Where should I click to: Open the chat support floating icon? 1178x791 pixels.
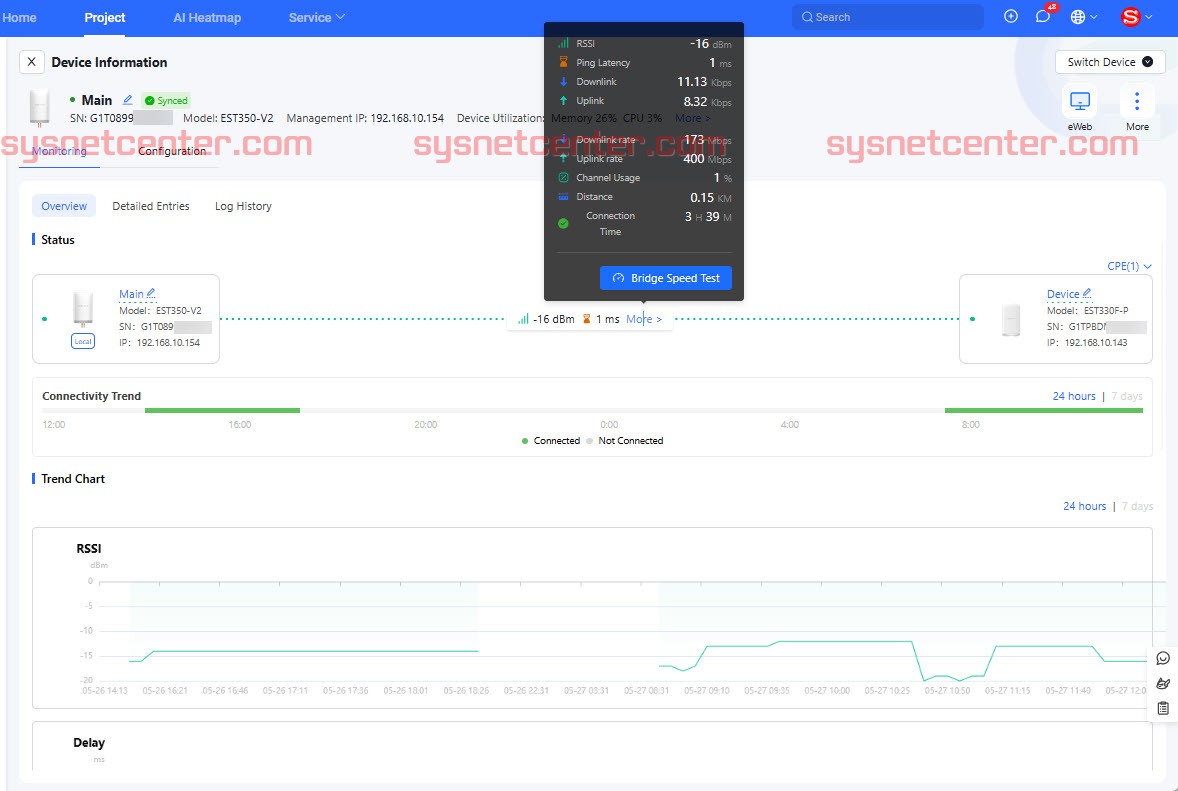click(1163, 658)
